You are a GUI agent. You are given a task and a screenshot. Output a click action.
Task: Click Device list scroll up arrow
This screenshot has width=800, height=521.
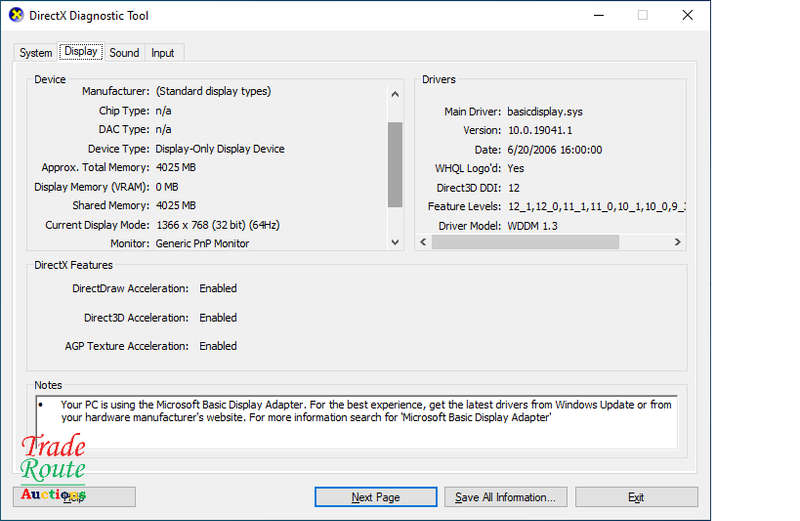(395, 94)
